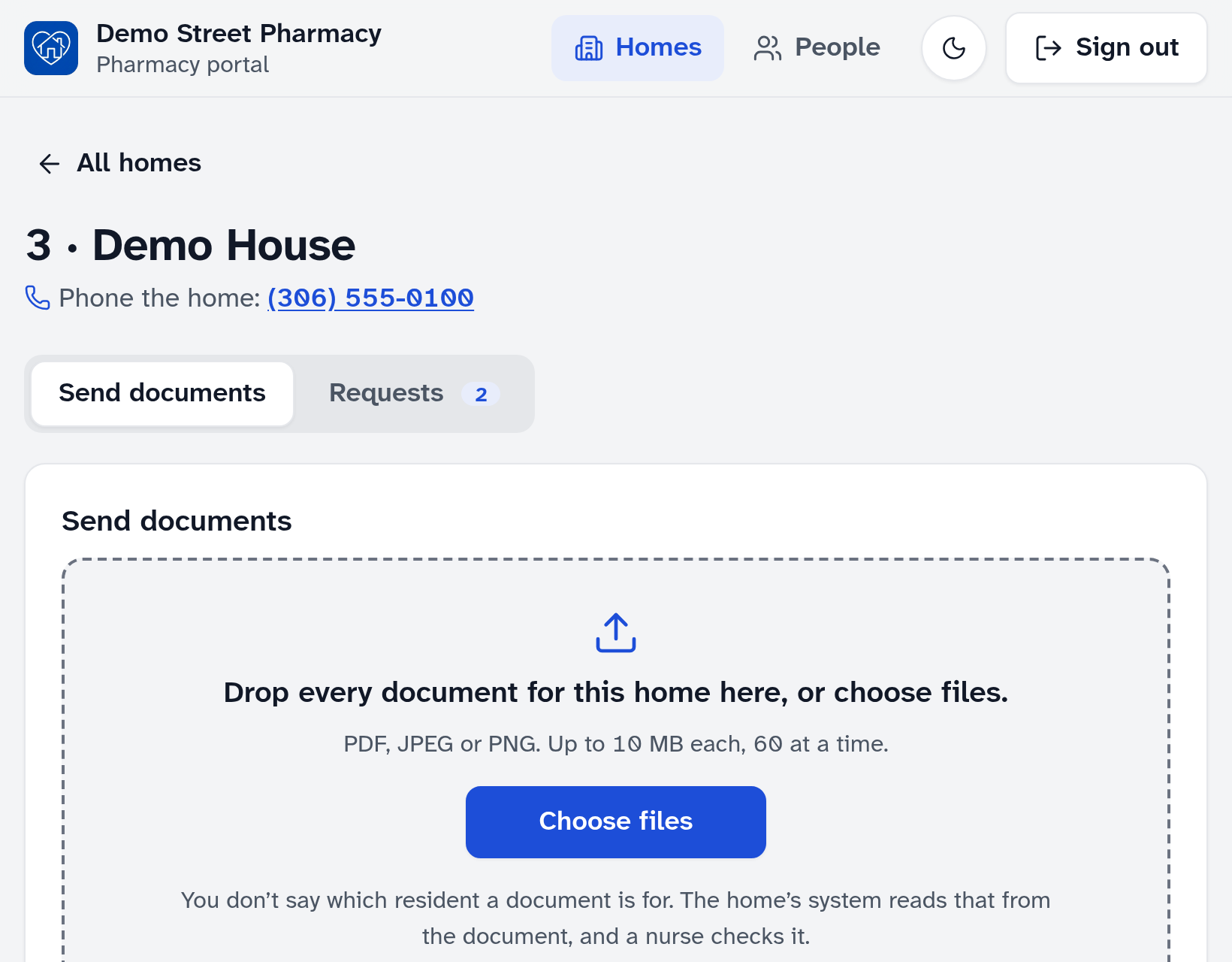The width and height of the screenshot is (1232, 962).
Task: Click the Sign out button
Action: click(x=1107, y=48)
